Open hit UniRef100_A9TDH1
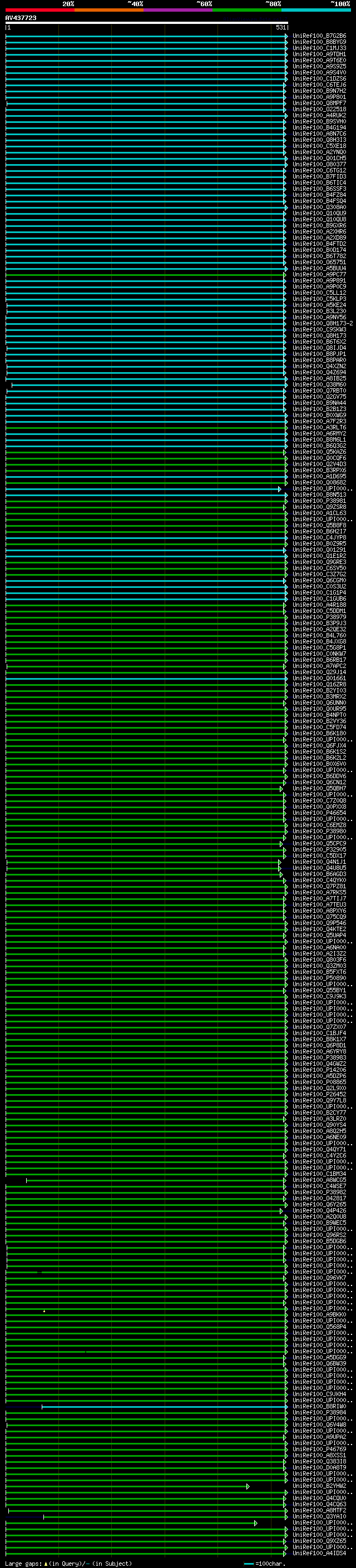This screenshot has width=356, height=1568. 319,54
